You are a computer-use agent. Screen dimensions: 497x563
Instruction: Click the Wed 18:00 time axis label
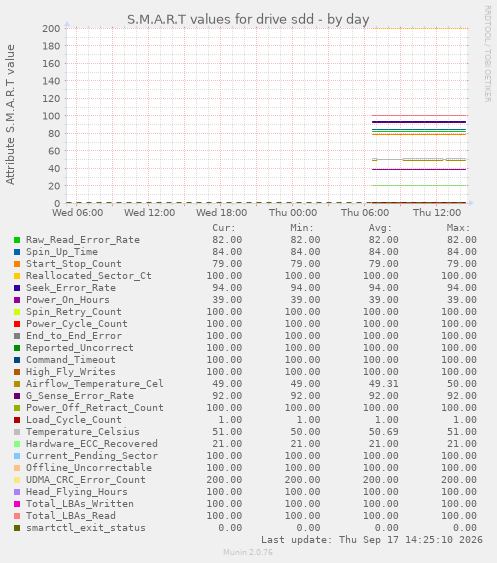coord(221,213)
